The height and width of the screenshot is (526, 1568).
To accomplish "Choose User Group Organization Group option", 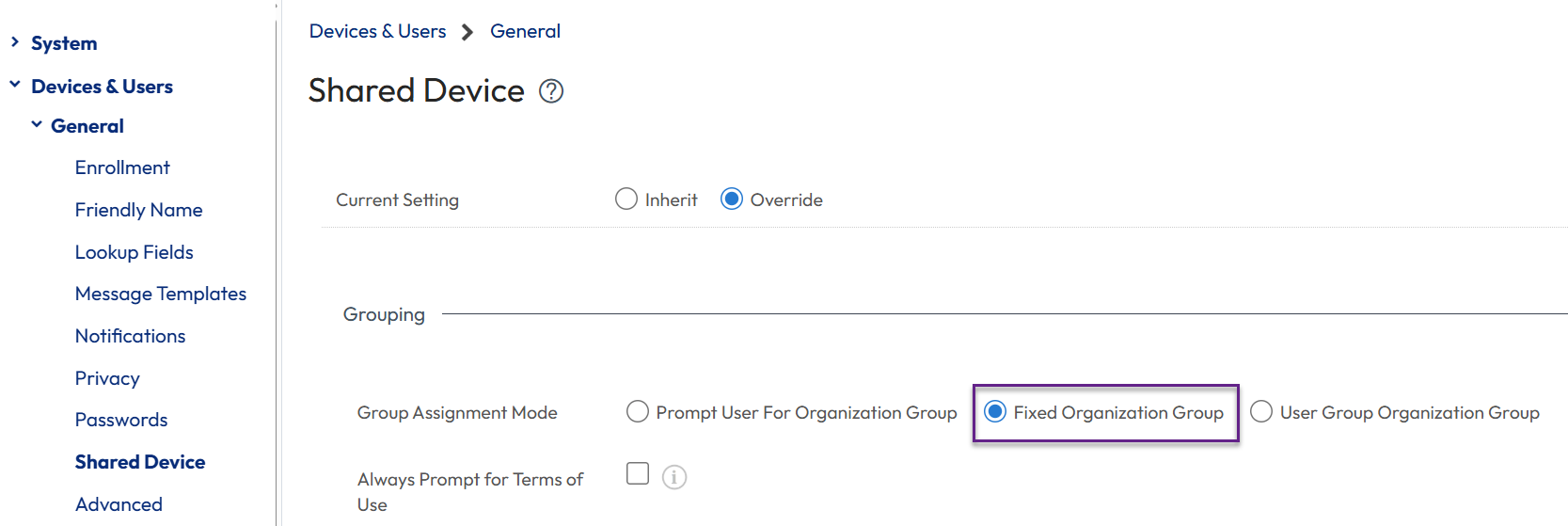I will 1261,412.
